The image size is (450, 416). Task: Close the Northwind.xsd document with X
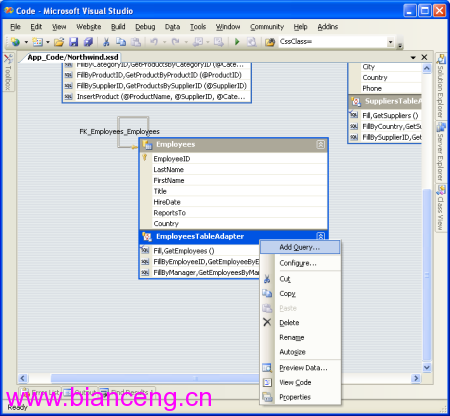(424, 57)
